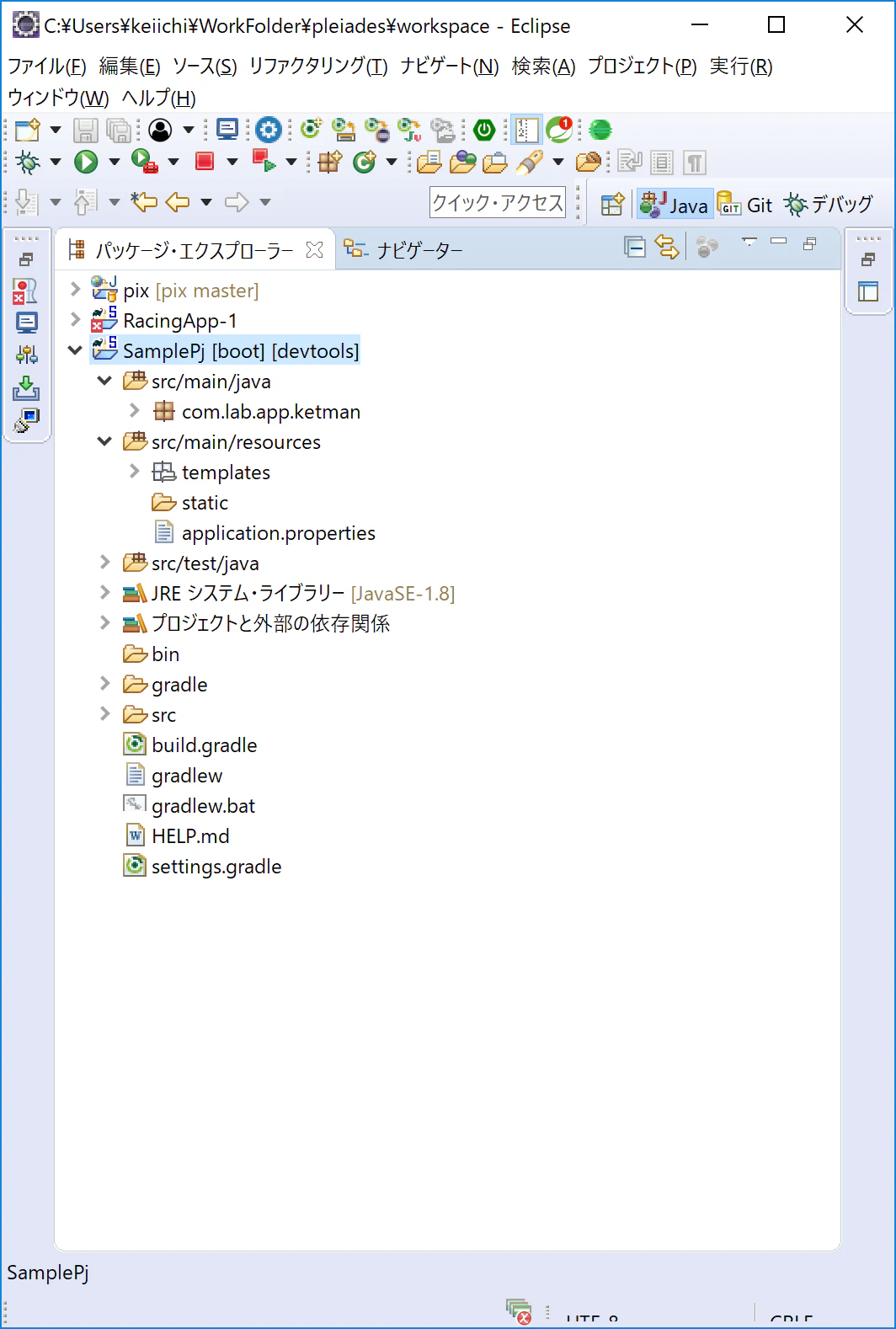Click the Open Perspective icon
Image resolution: width=896 pixels, height=1329 pixels.
click(613, 205)
